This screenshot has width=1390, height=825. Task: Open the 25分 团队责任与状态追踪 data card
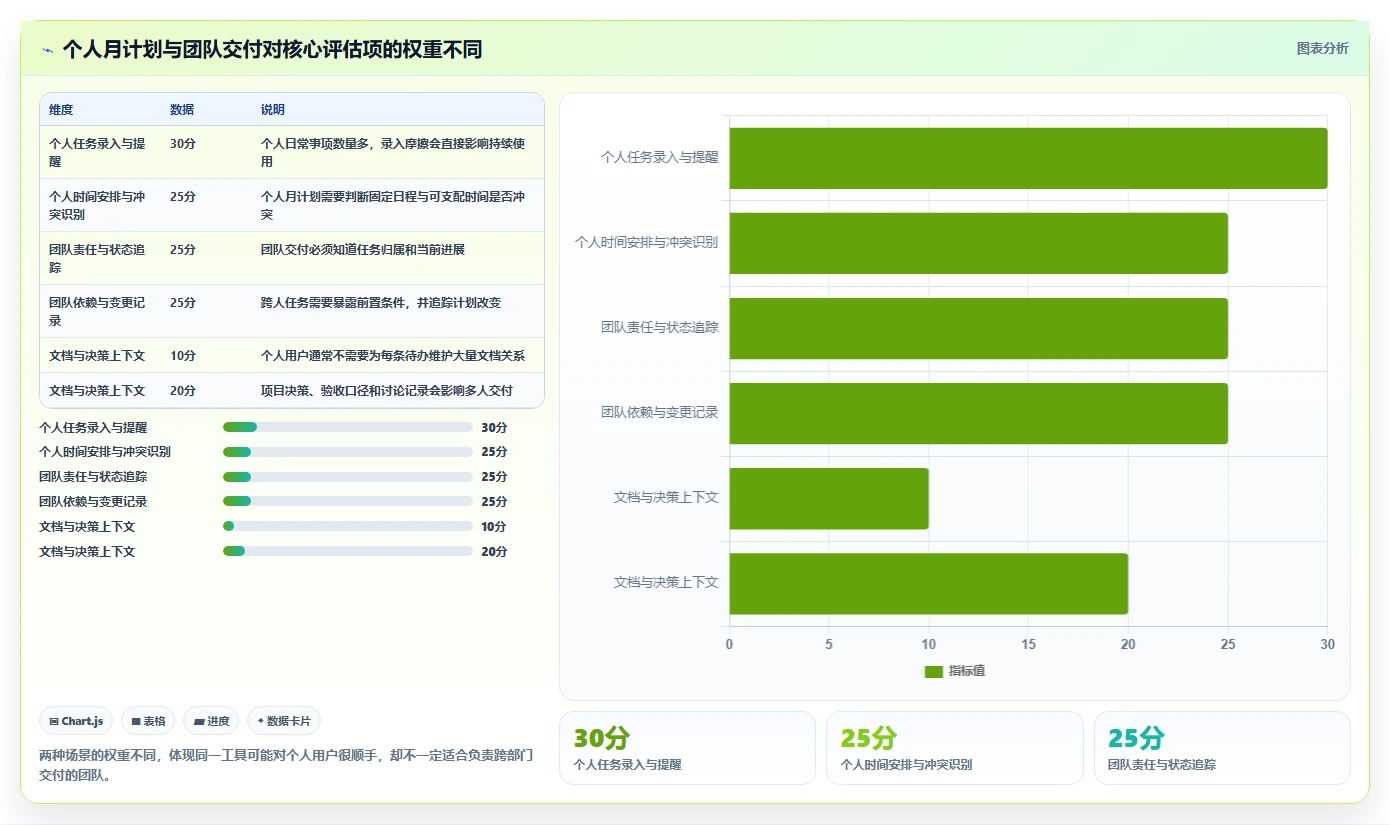click(x=1222, y=748)
